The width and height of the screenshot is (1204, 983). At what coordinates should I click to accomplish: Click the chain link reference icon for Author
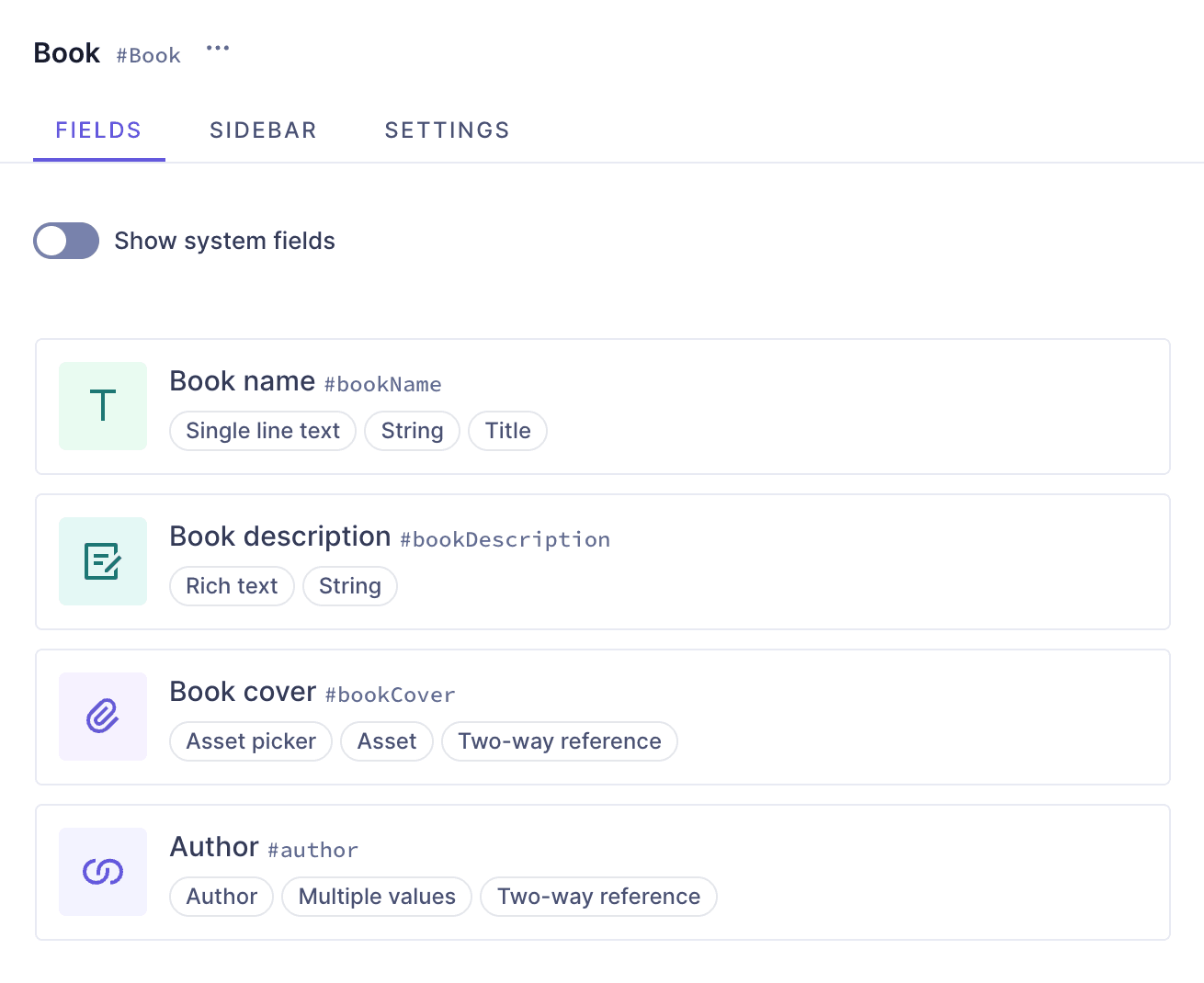[103, 872]
